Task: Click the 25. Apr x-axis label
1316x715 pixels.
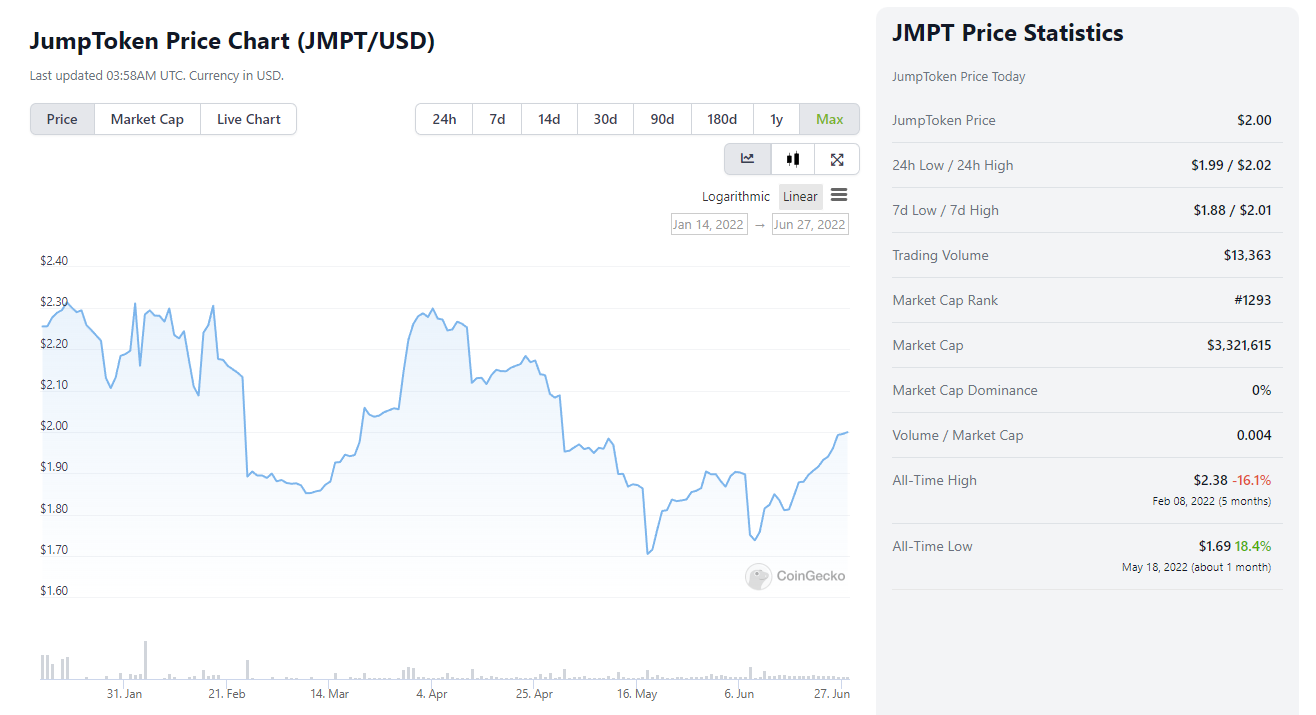Action: click(x=535, y=694)
